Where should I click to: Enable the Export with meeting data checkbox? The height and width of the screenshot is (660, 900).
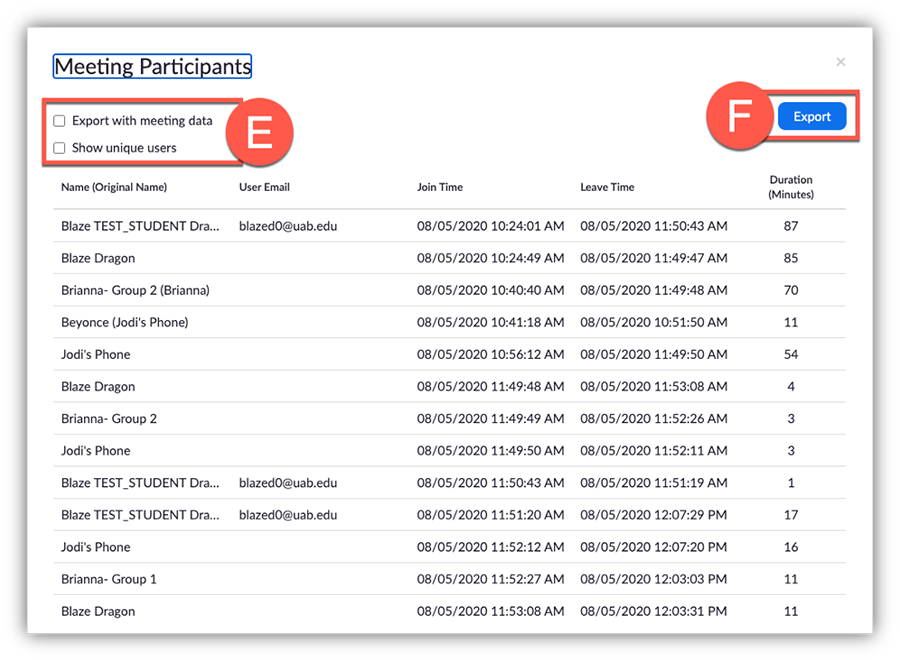pos(60,121)
